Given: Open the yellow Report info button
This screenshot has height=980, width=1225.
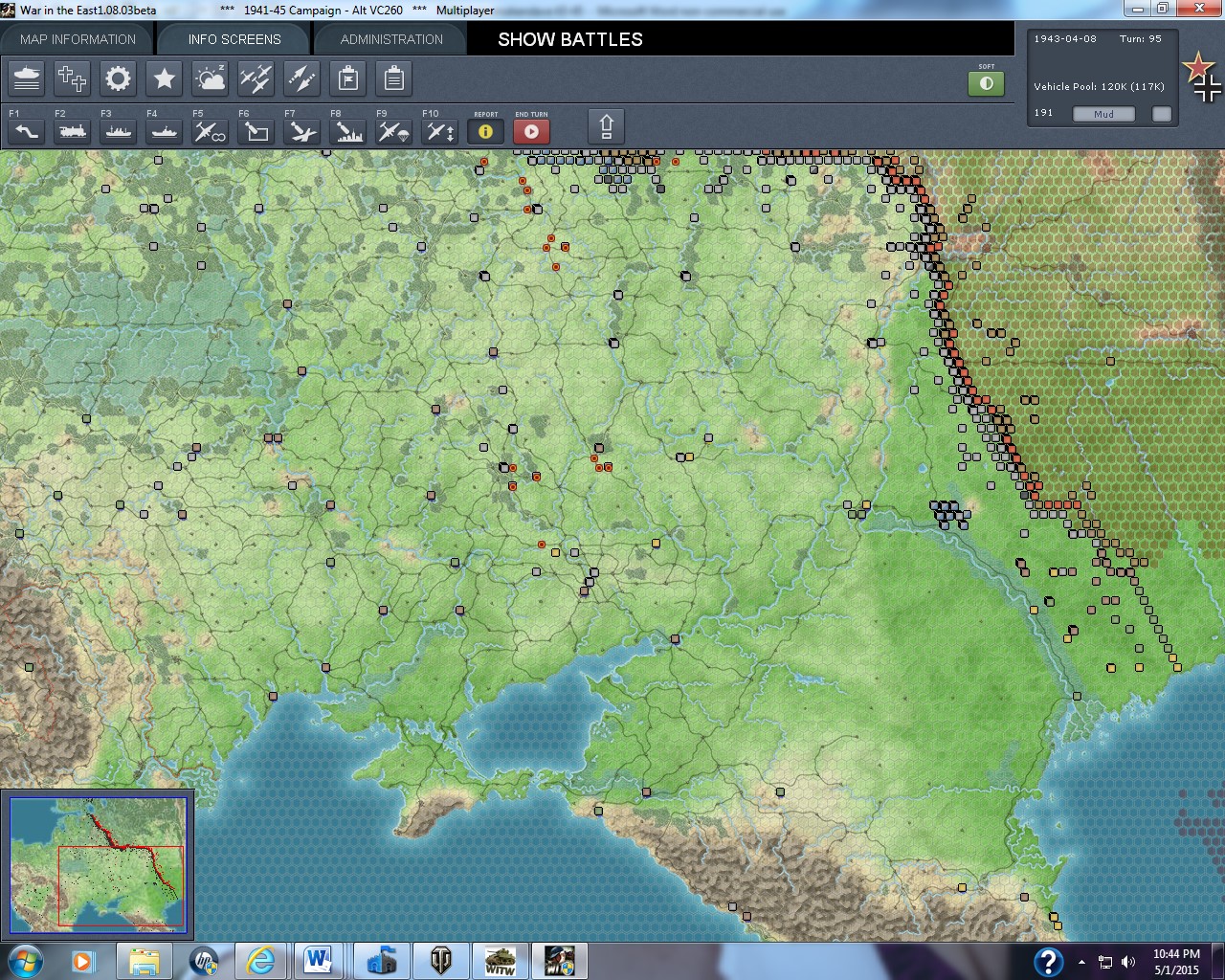Looking at the screenshot, I should (x=486, y=131).
